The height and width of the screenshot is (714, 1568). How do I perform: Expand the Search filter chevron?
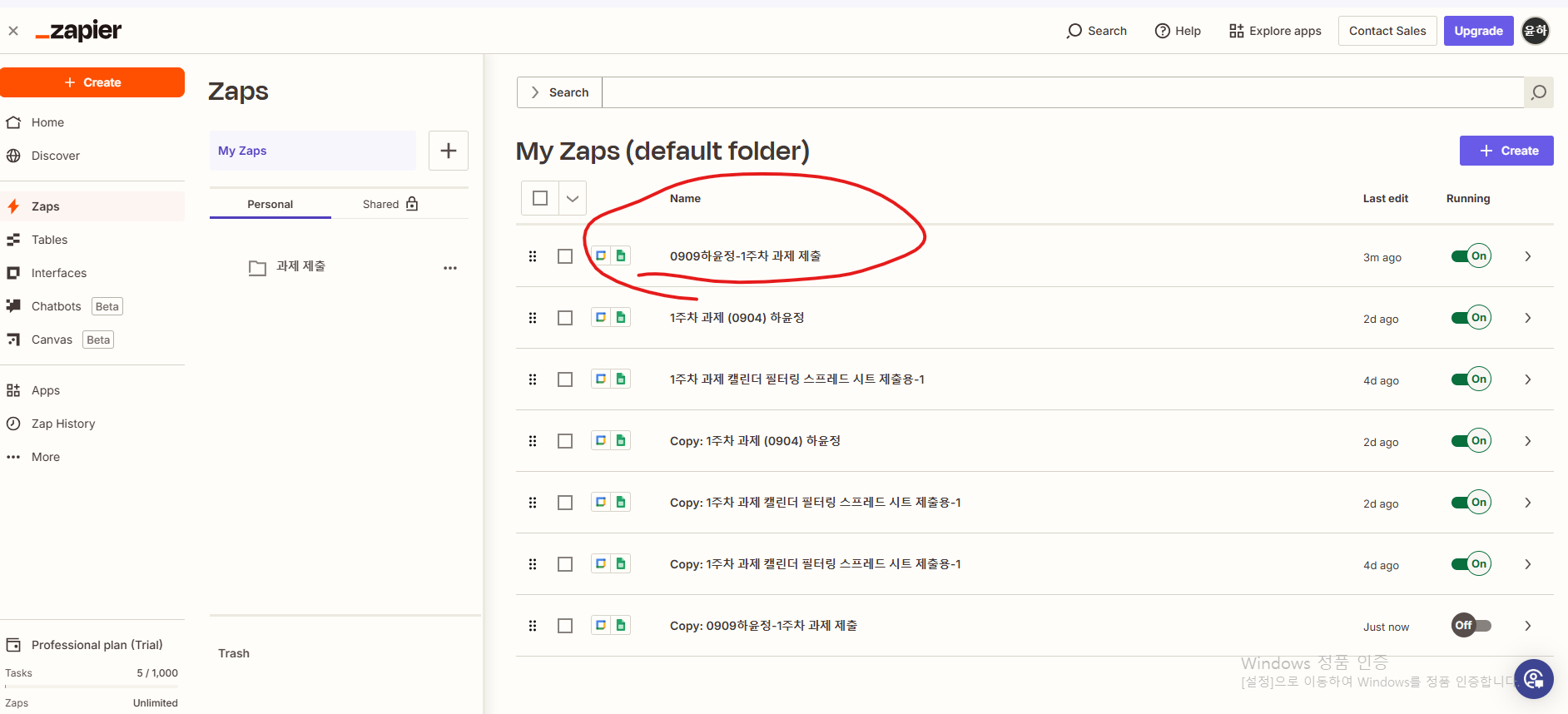[x=535, y=92]
